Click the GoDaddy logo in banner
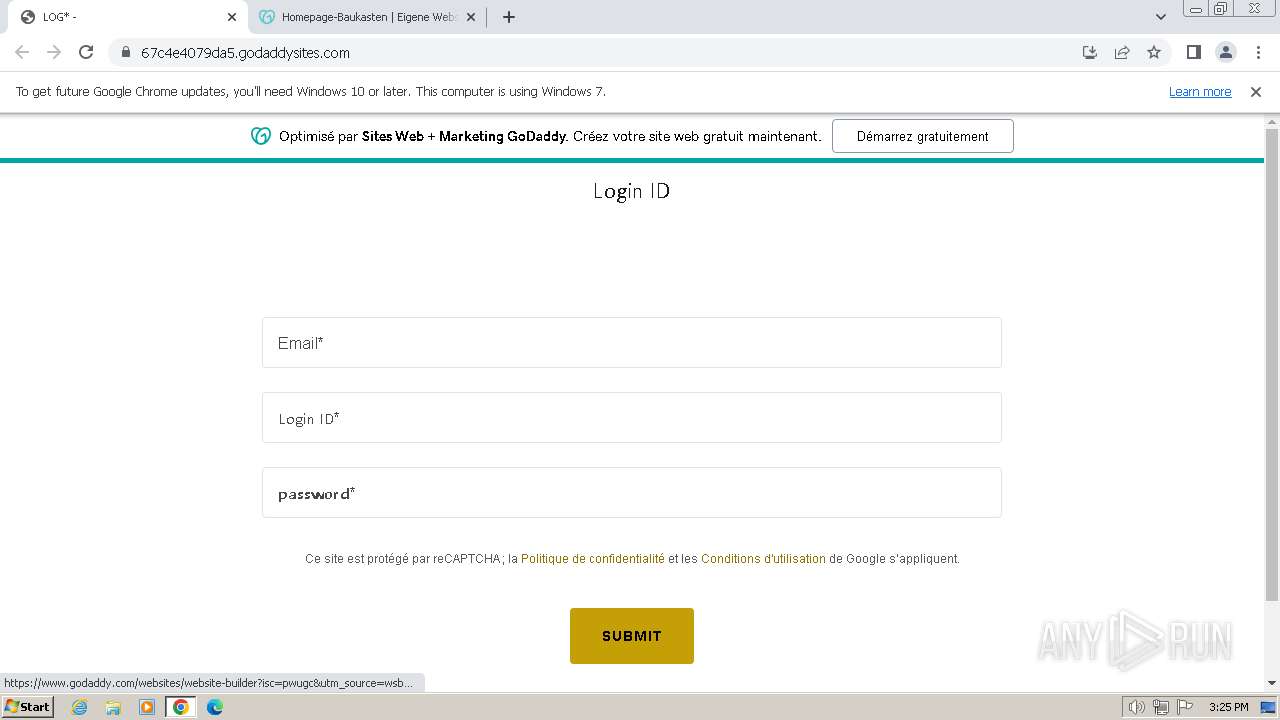 [x=261, y=136]
